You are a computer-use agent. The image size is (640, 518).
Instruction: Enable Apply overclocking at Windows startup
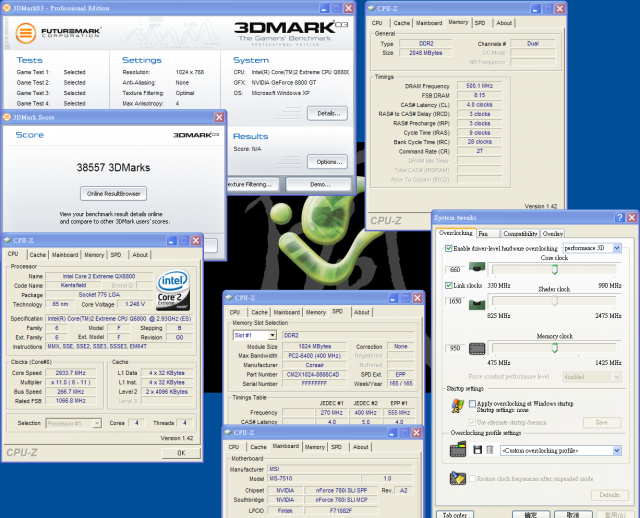pyautogui.click(x=472, y=403)
